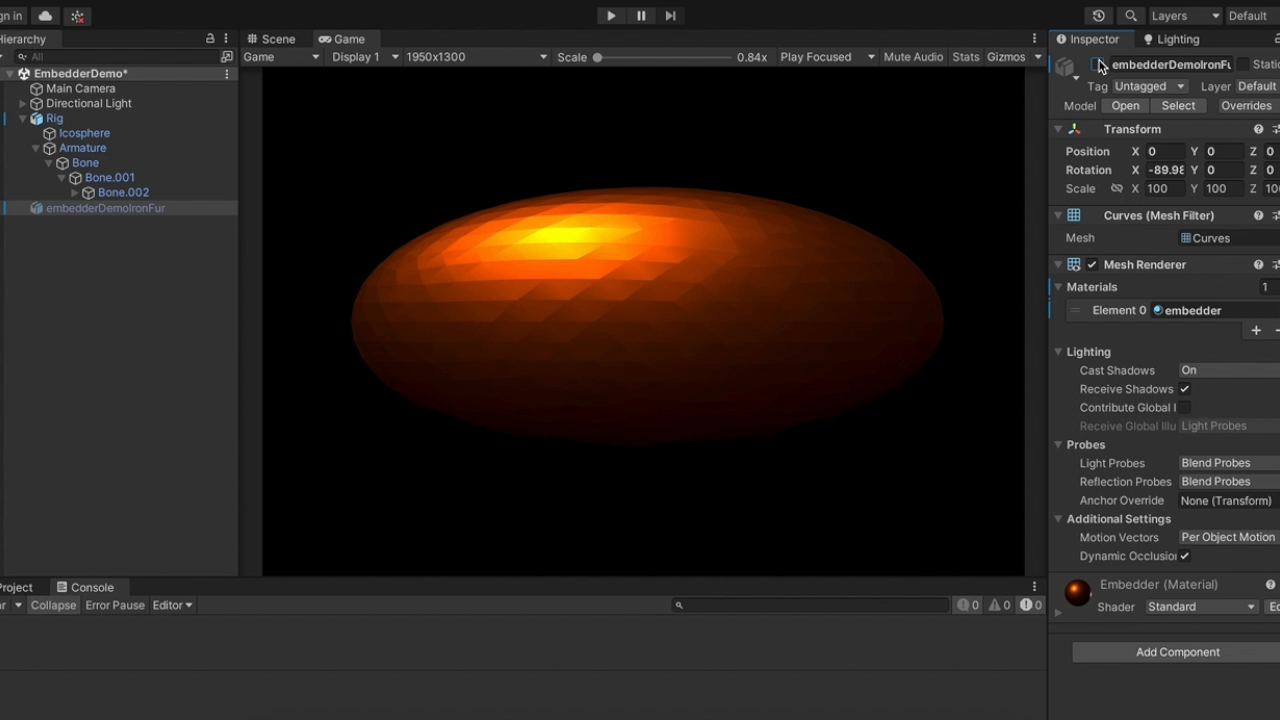Click the Hierarchy search-by-type icon
The image size is (1280, 720).
coord(227,57)
